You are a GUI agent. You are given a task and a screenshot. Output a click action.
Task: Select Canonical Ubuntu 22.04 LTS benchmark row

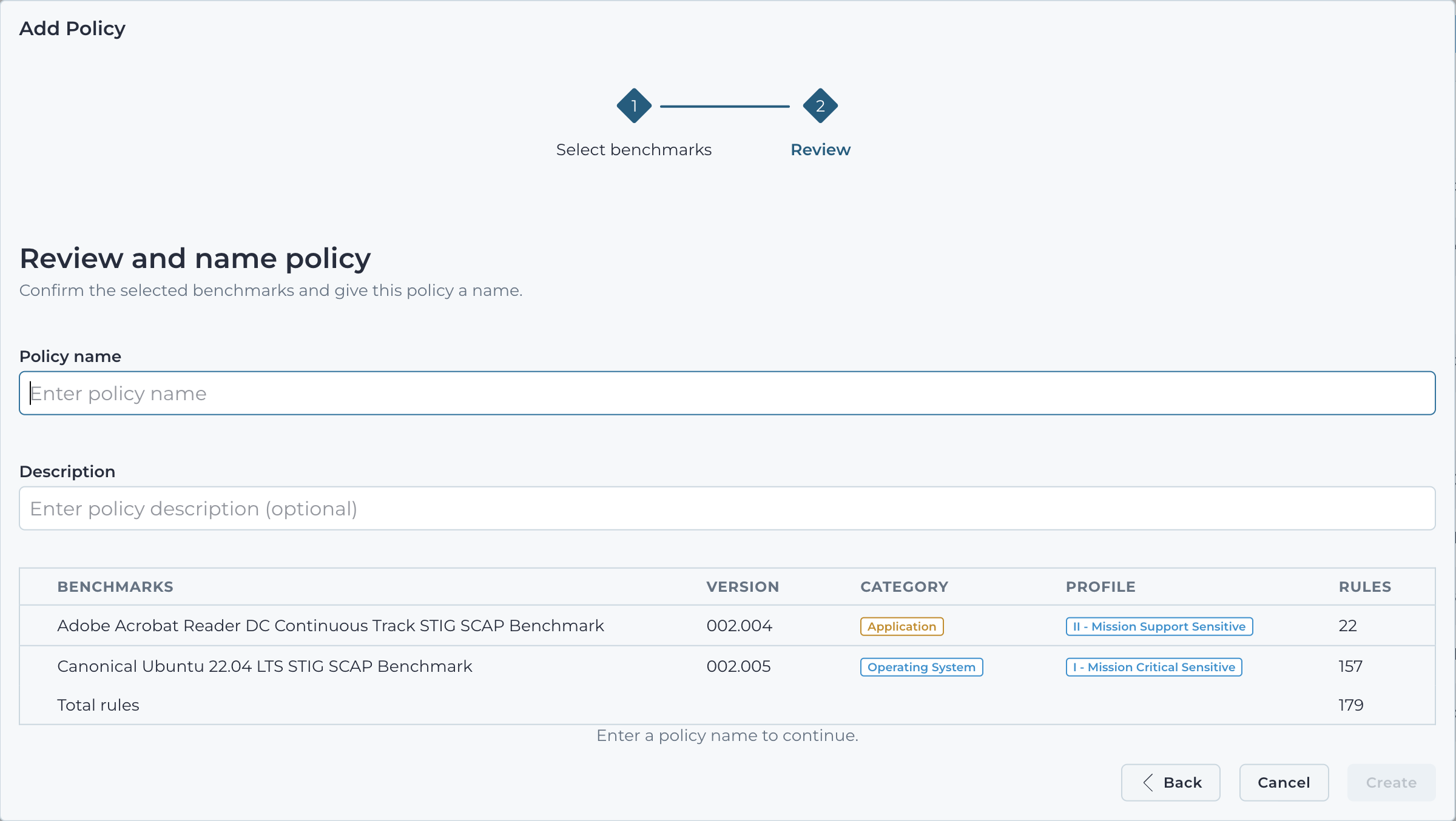coord(727,666)
